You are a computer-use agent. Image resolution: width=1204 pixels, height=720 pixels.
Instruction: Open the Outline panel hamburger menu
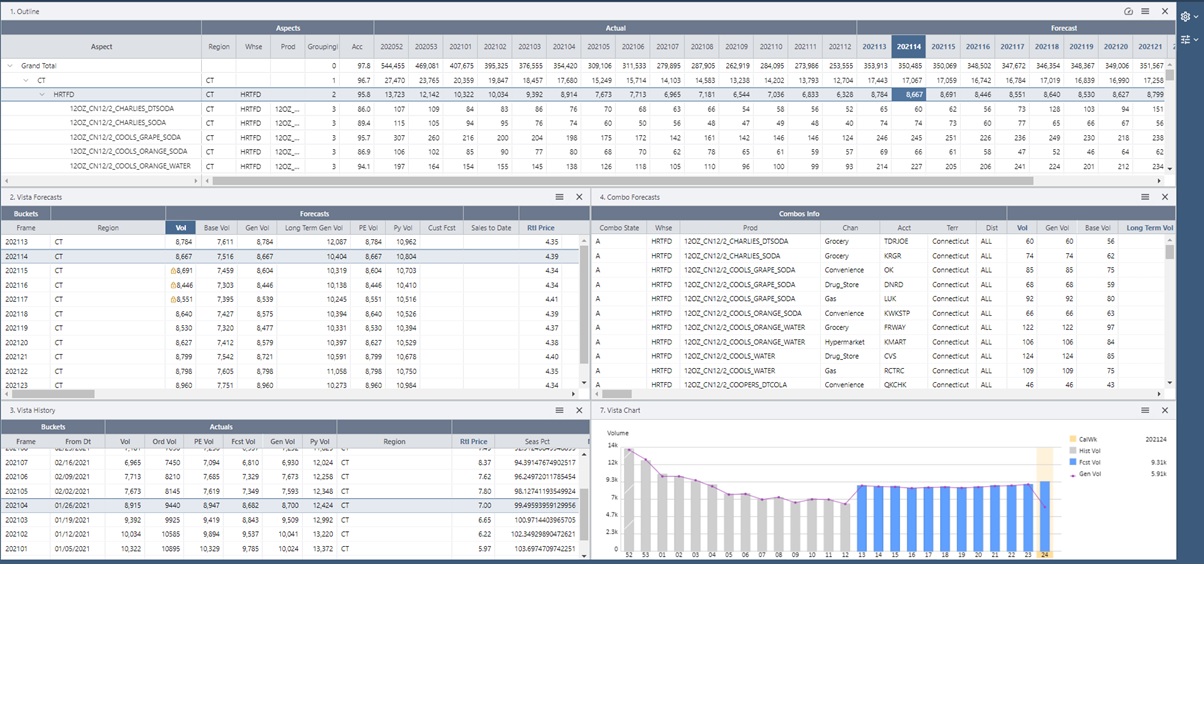tap(1145, 11)
